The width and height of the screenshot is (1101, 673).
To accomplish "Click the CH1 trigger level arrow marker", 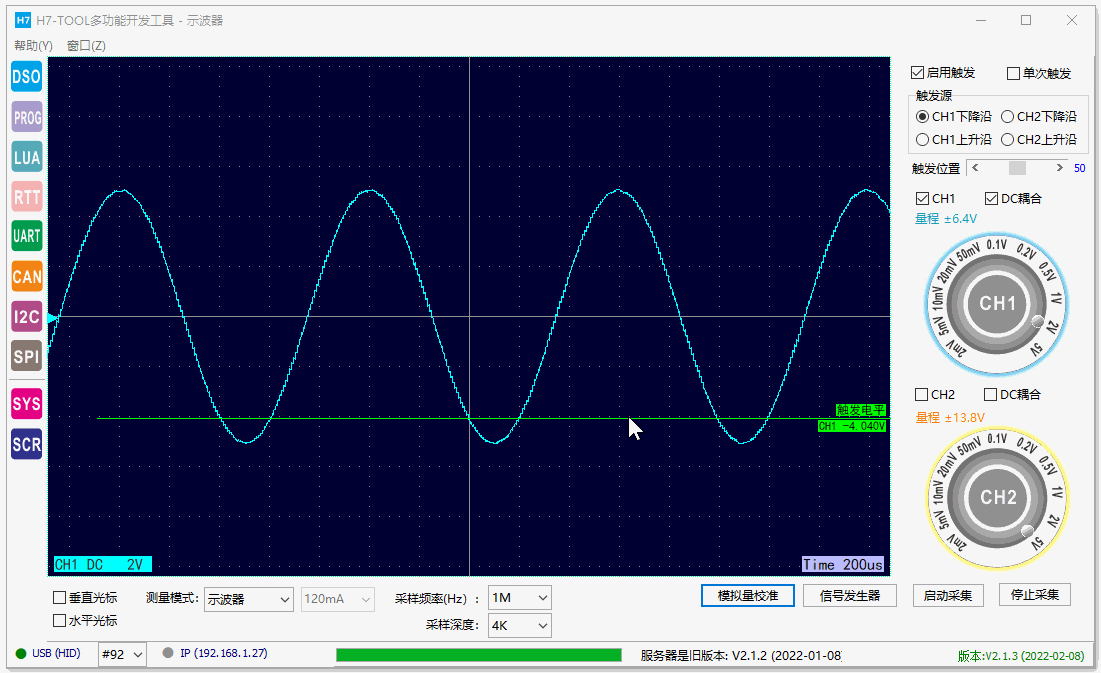I will pyautogui.click(x=53, y=318).
